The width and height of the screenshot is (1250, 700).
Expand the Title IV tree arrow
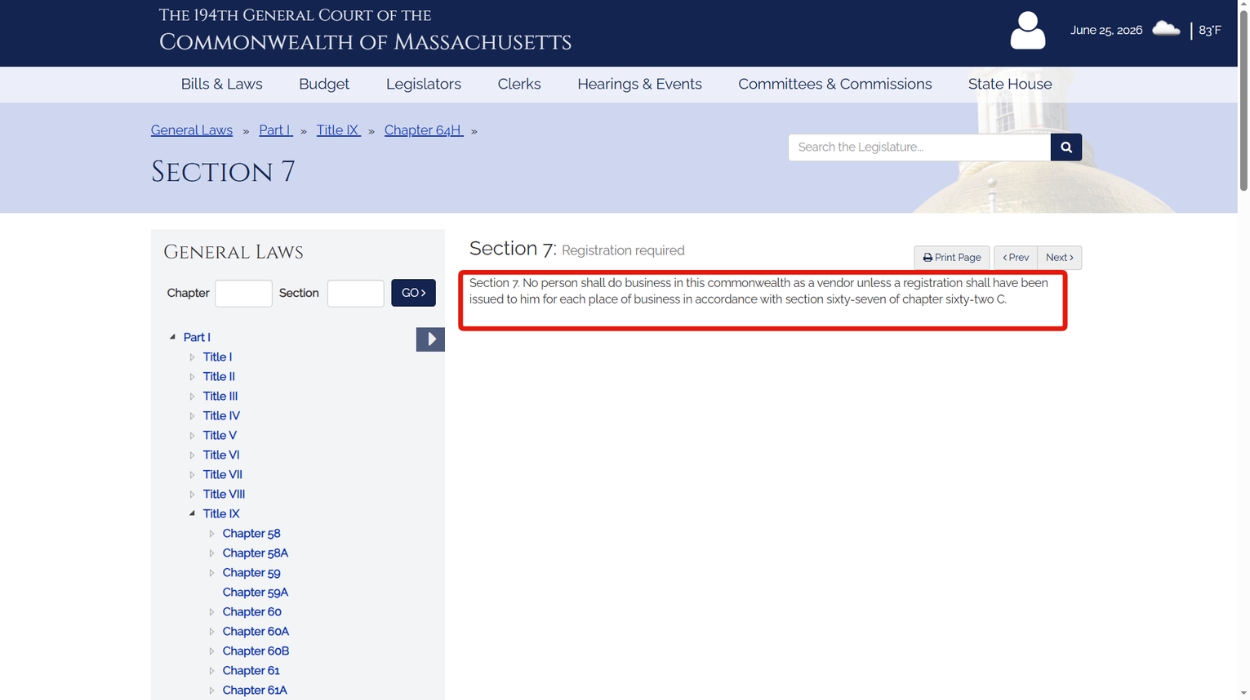192,416
